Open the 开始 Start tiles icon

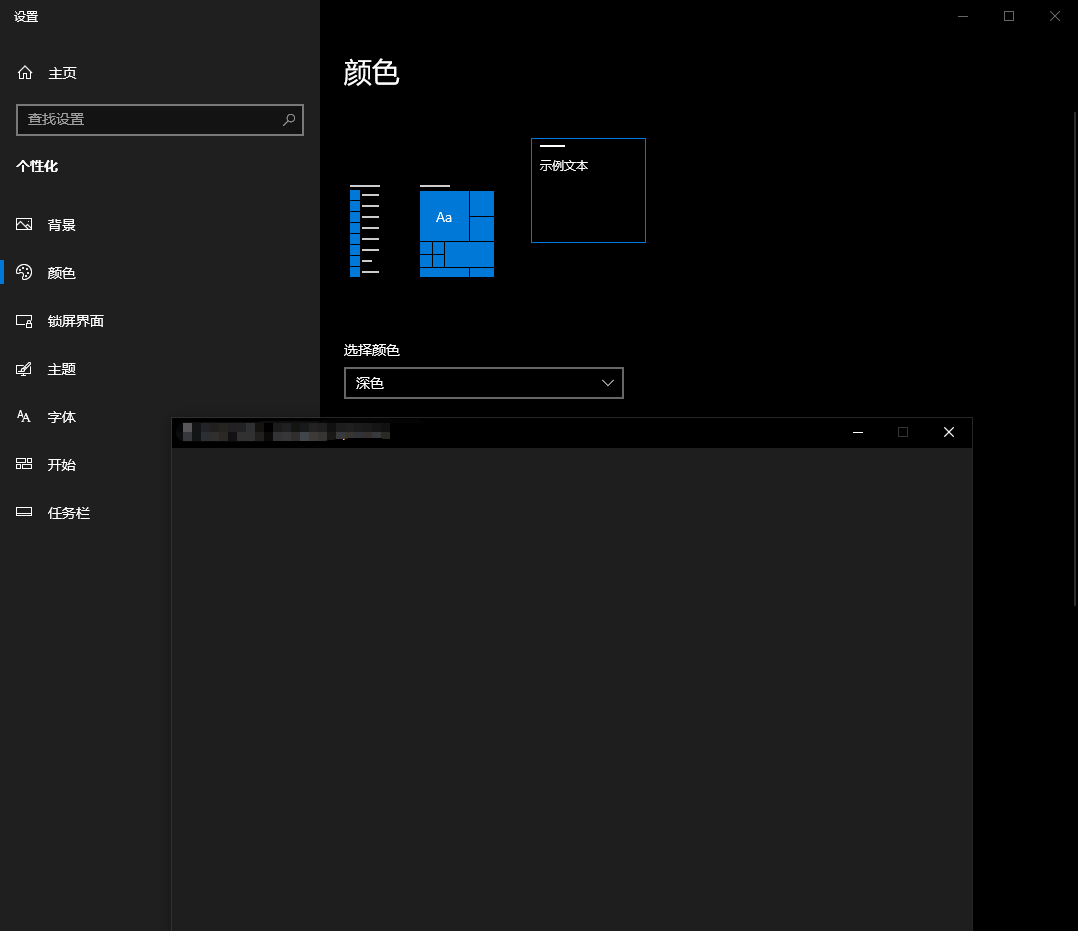tap(24, 464)
